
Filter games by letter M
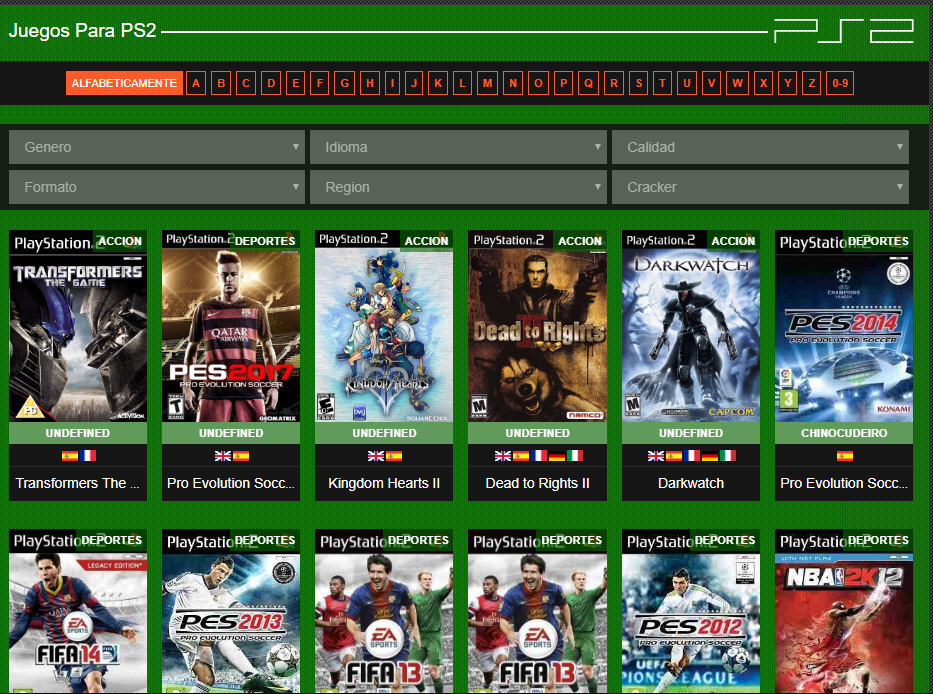(487, 83)
